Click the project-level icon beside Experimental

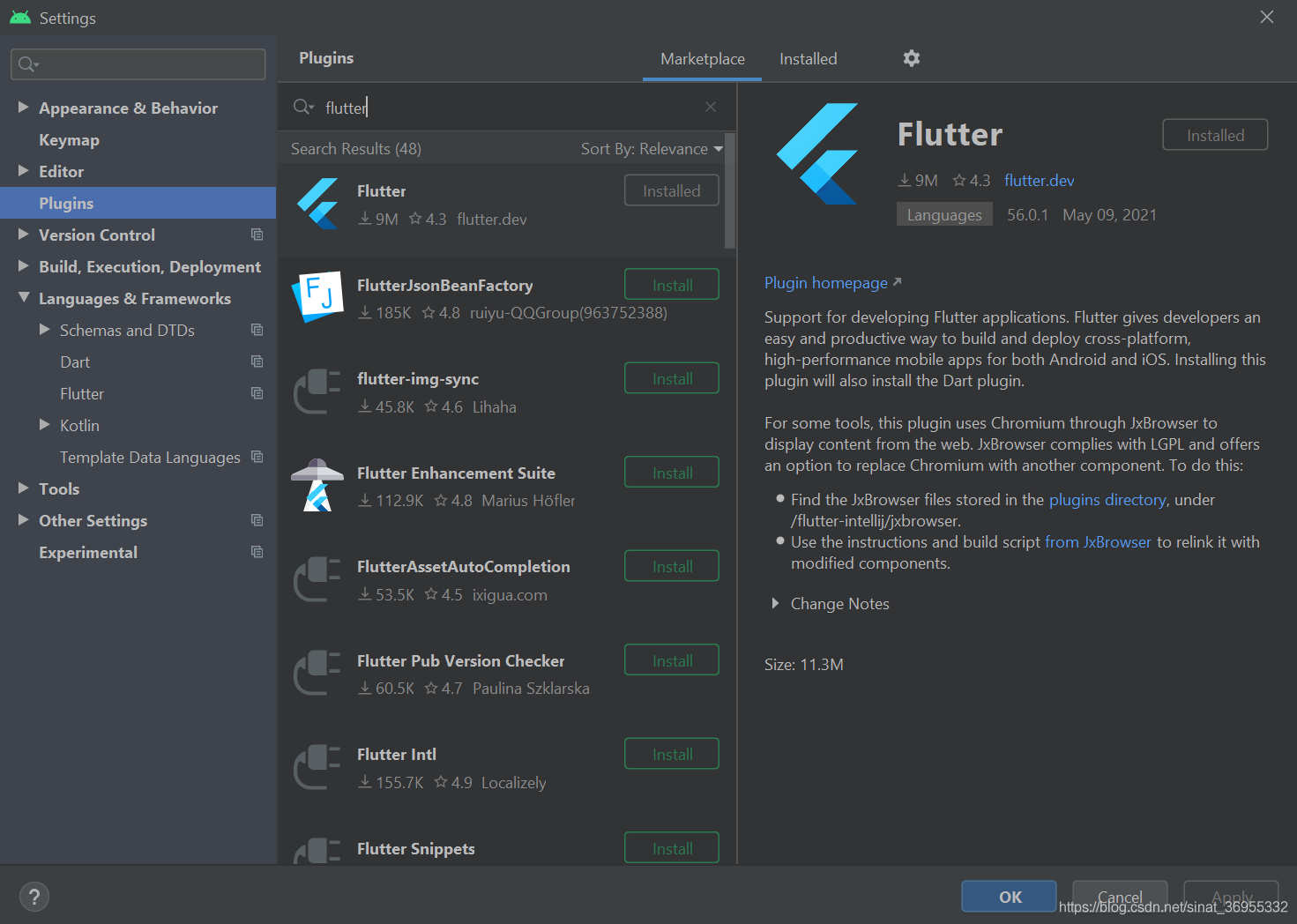pos(257,552)
